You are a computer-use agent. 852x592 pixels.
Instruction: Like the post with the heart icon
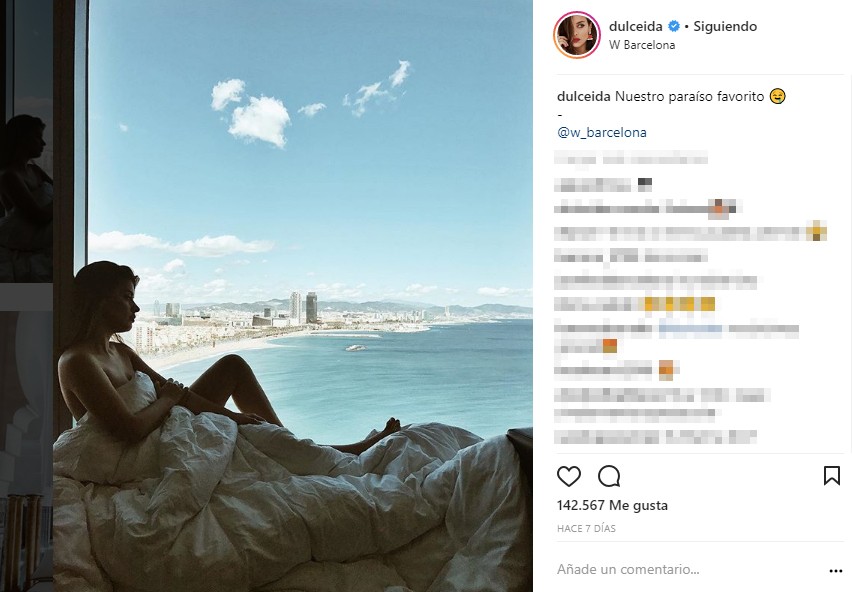coord(569,476)
